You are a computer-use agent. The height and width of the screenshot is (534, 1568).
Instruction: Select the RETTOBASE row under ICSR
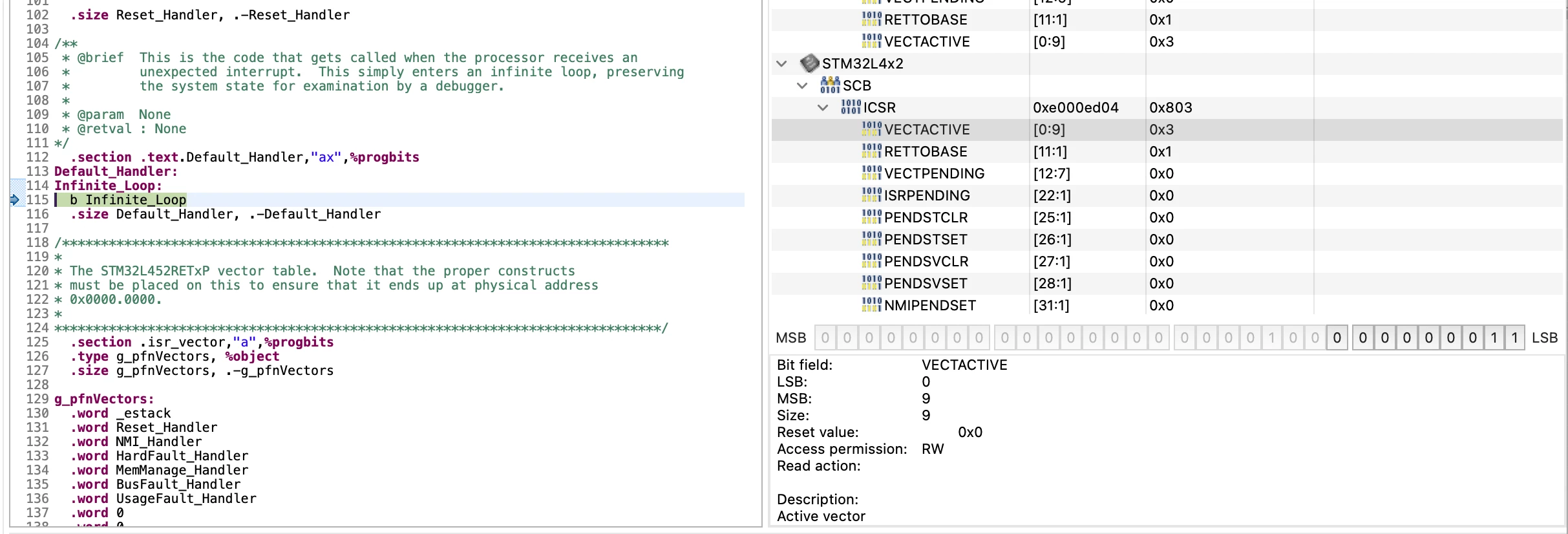click(x=1167, y=151)
